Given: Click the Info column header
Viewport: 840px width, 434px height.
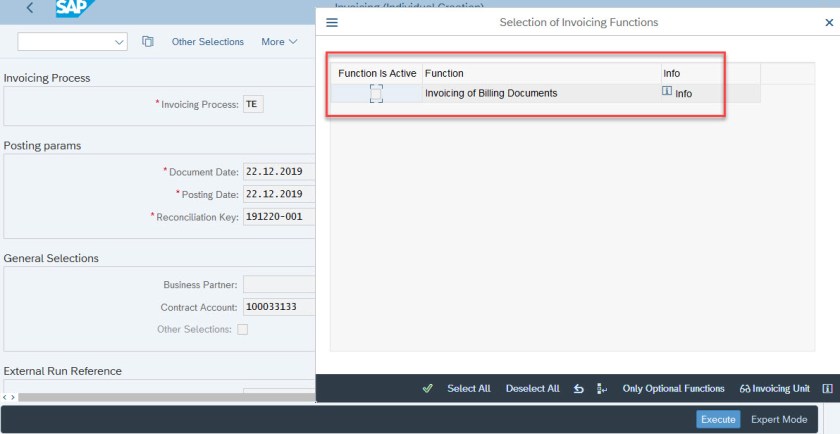Looking at the screenshot, I should (x=711, y=73).
